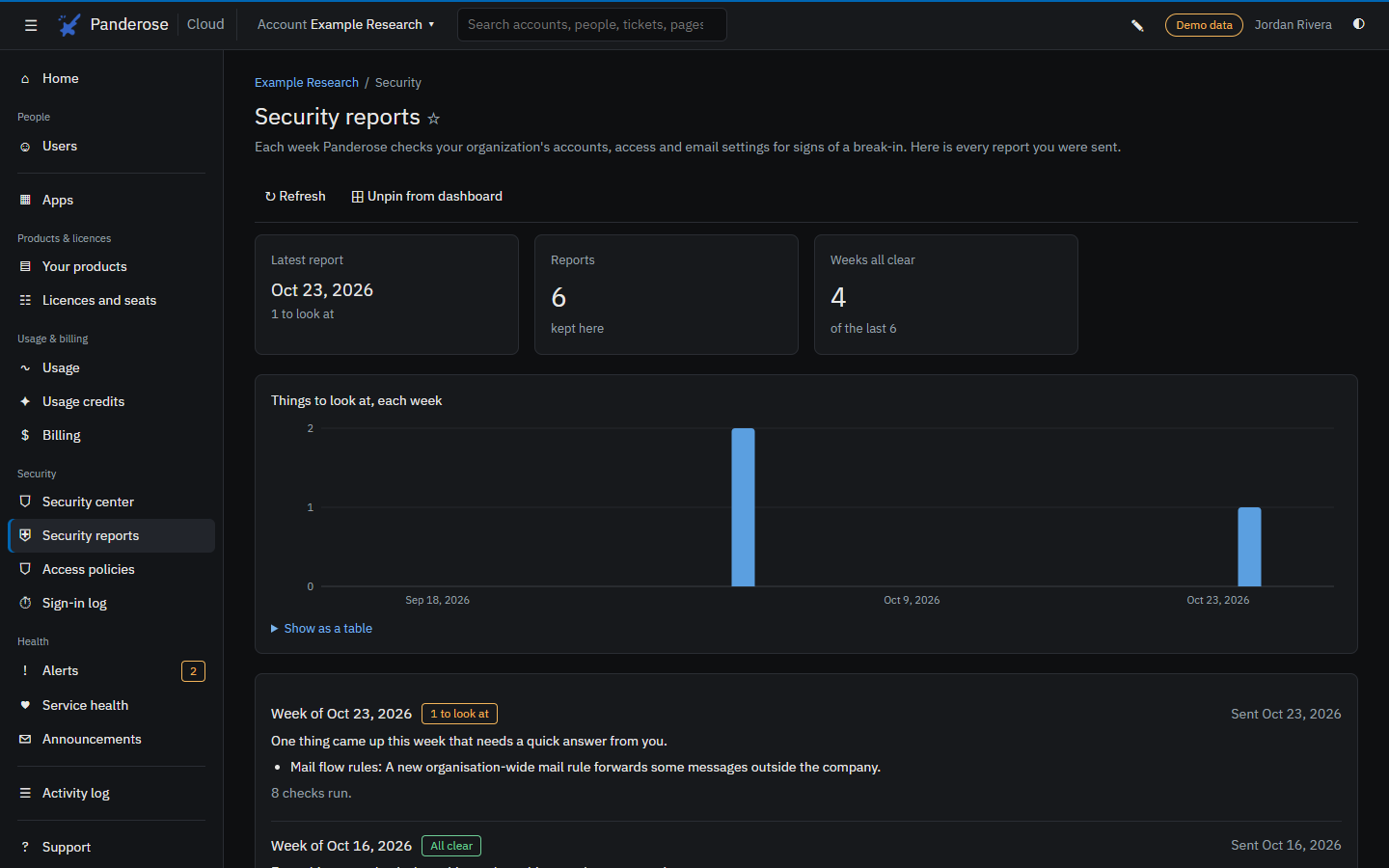This screenshot has width=1389, height=868.
Task: Go to Home in the sidebar
Action: point(112,78)
